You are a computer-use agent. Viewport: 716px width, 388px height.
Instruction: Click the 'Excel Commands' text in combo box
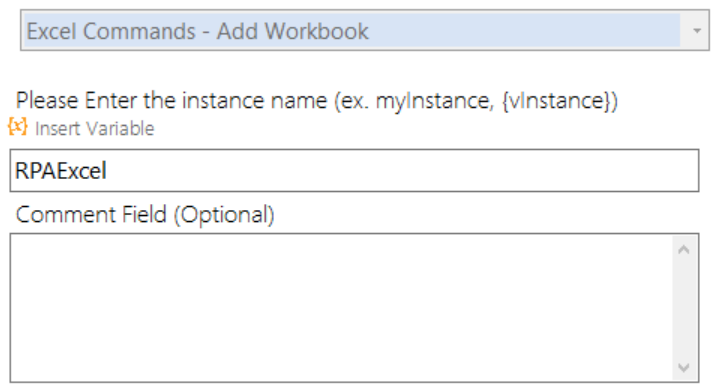click(111, 31)
